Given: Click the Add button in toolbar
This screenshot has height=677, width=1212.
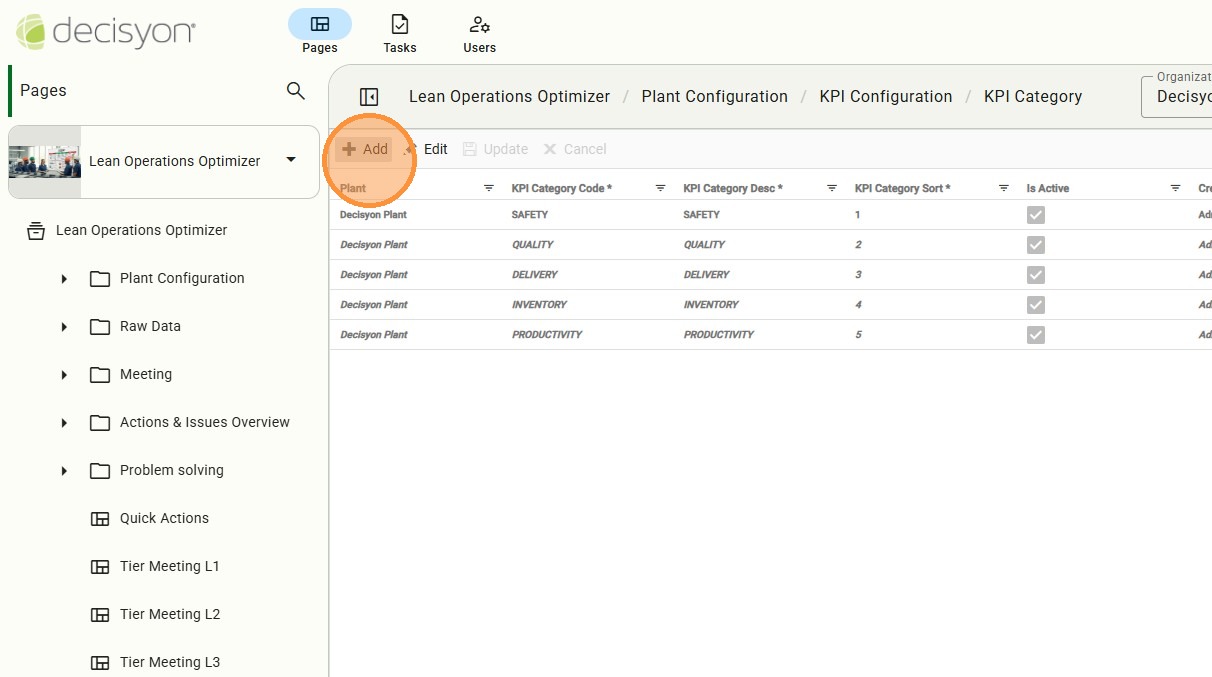Looking at the screenshot, I should 365,149.
